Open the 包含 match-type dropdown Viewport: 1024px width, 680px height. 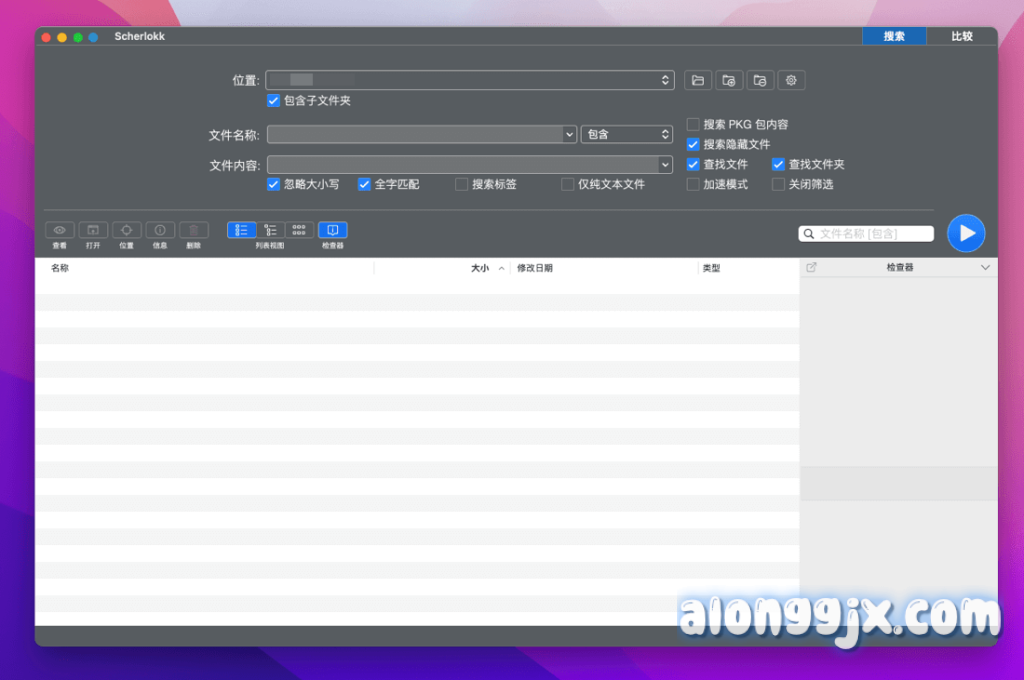(626, 134)
